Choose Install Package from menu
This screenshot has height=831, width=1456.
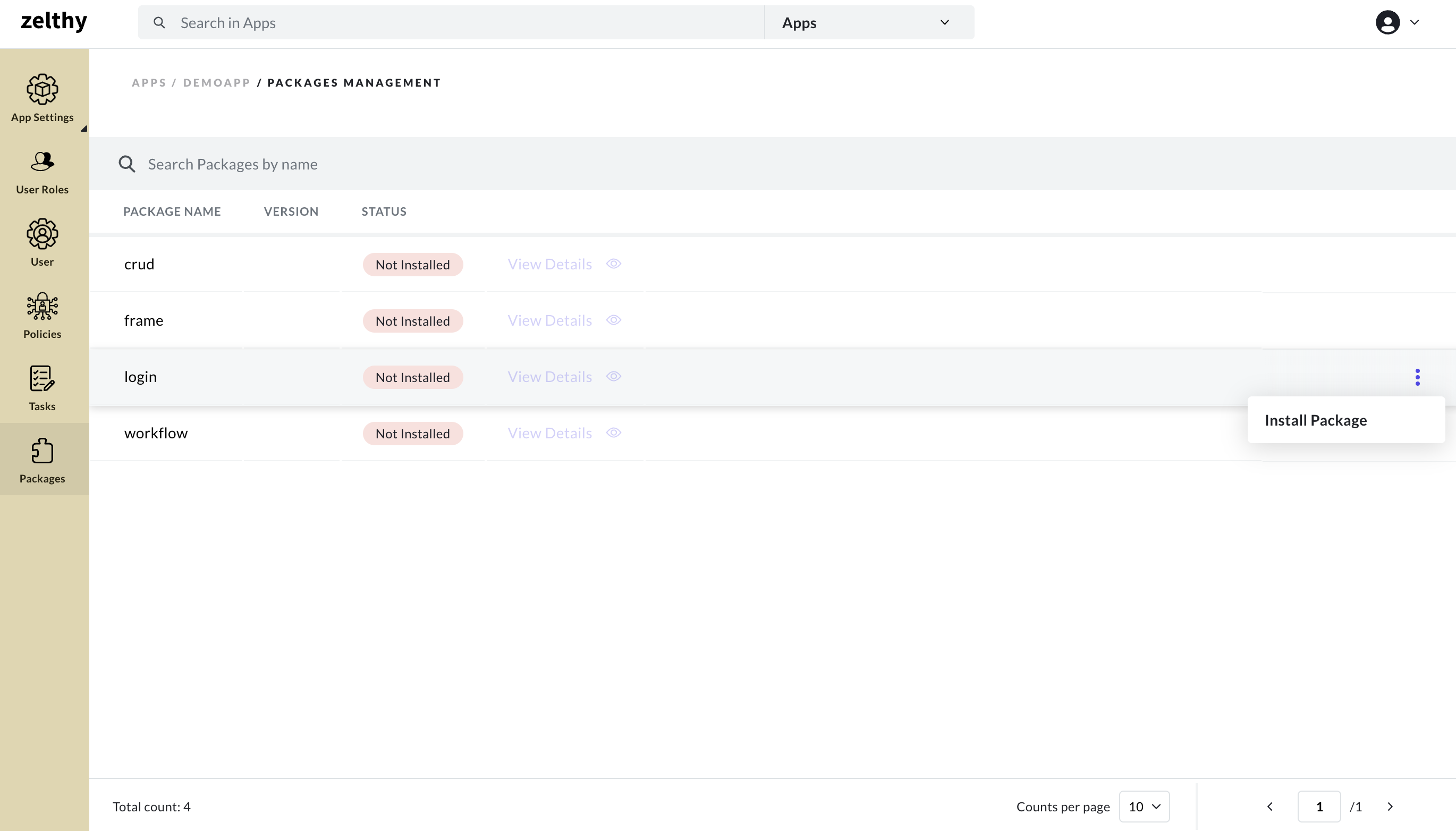coord(1346,420)
